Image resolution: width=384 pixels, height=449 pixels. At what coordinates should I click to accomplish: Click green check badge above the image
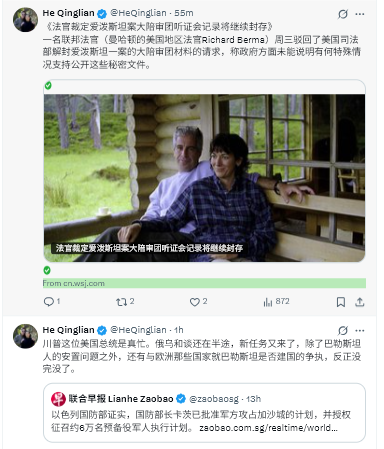[48, 86]
